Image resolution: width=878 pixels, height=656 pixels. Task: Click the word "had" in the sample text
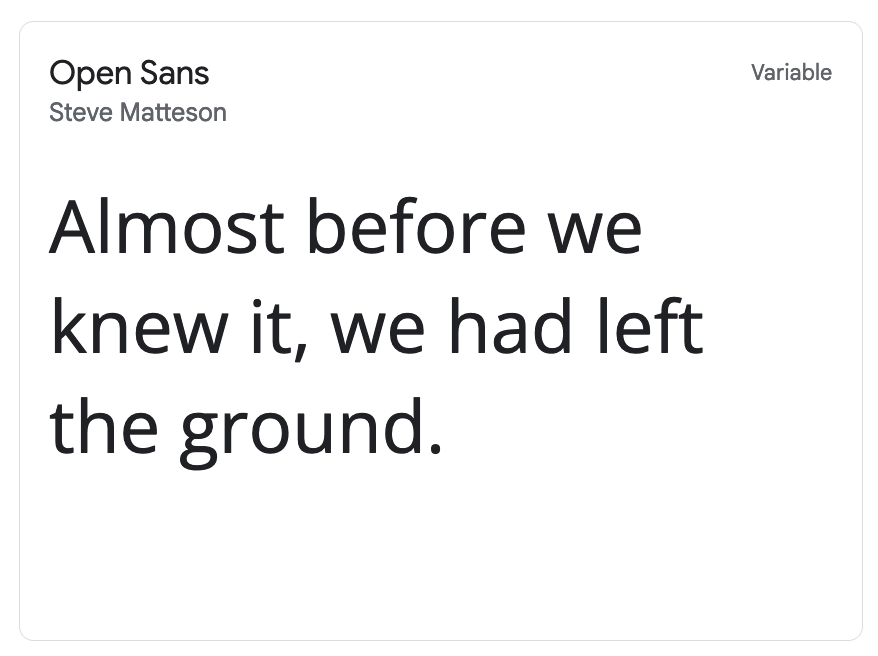[x=511, y=327]
